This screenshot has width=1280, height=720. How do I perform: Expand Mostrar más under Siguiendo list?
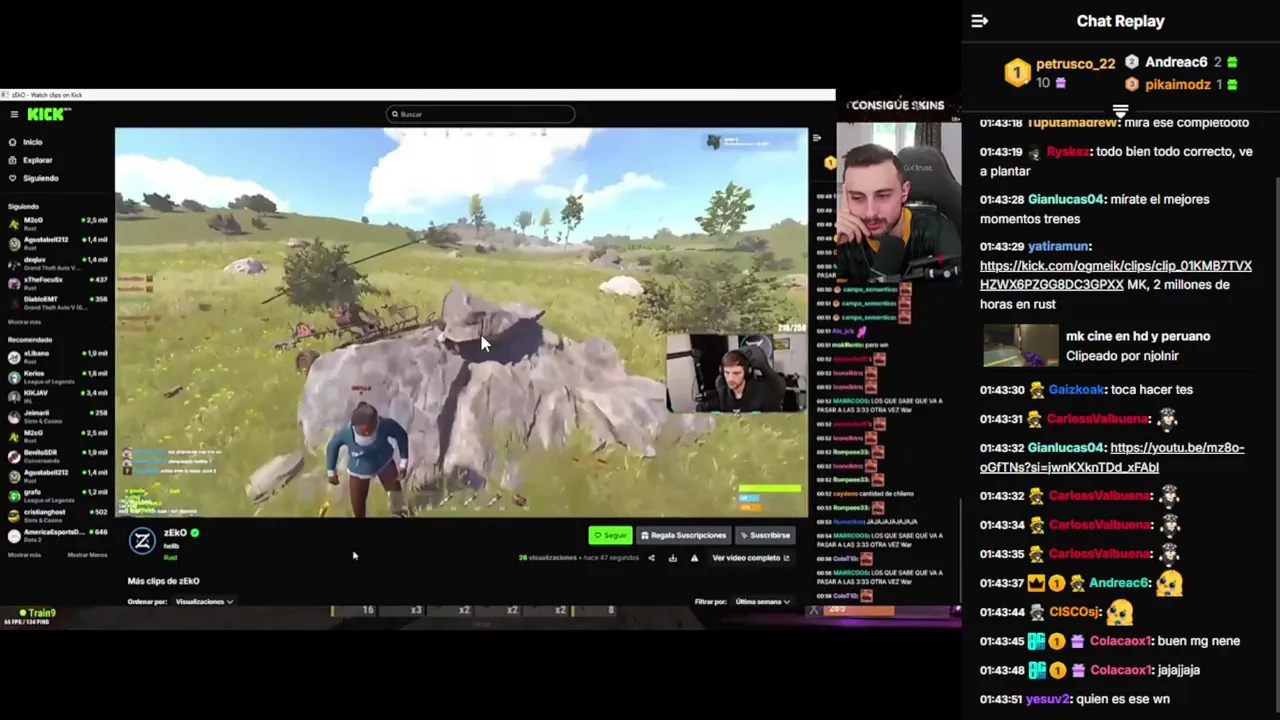point(24,322)
